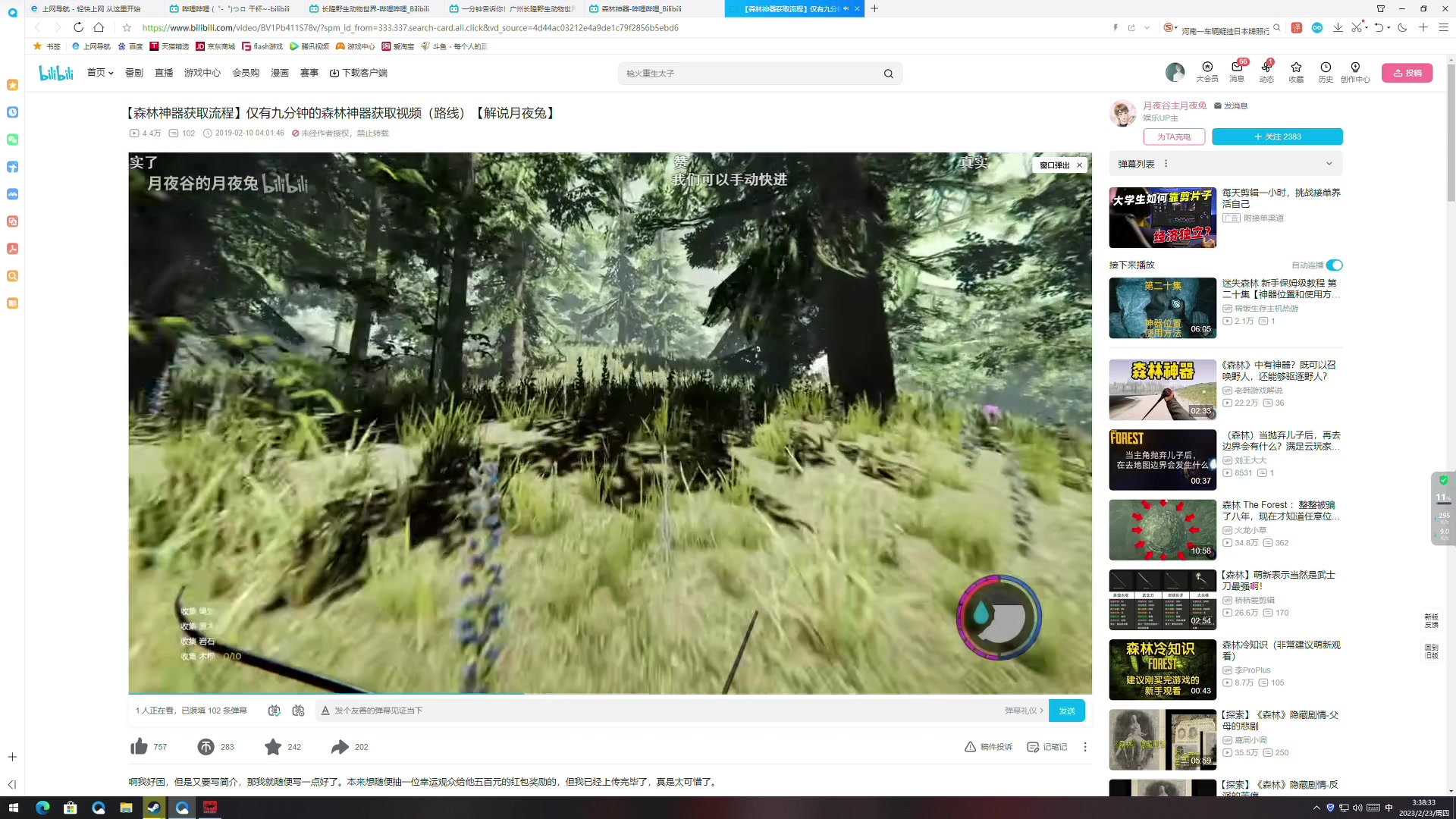Open browser translate extension icon

(1297, 27)
